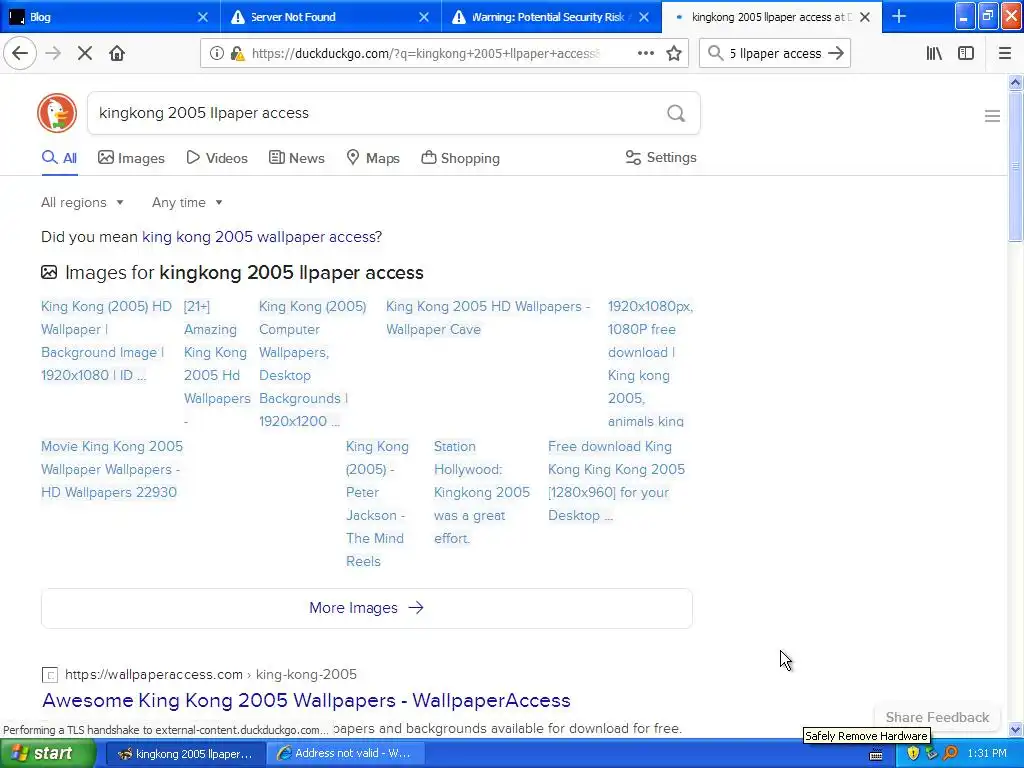Close the kingkong search tab

865,17
